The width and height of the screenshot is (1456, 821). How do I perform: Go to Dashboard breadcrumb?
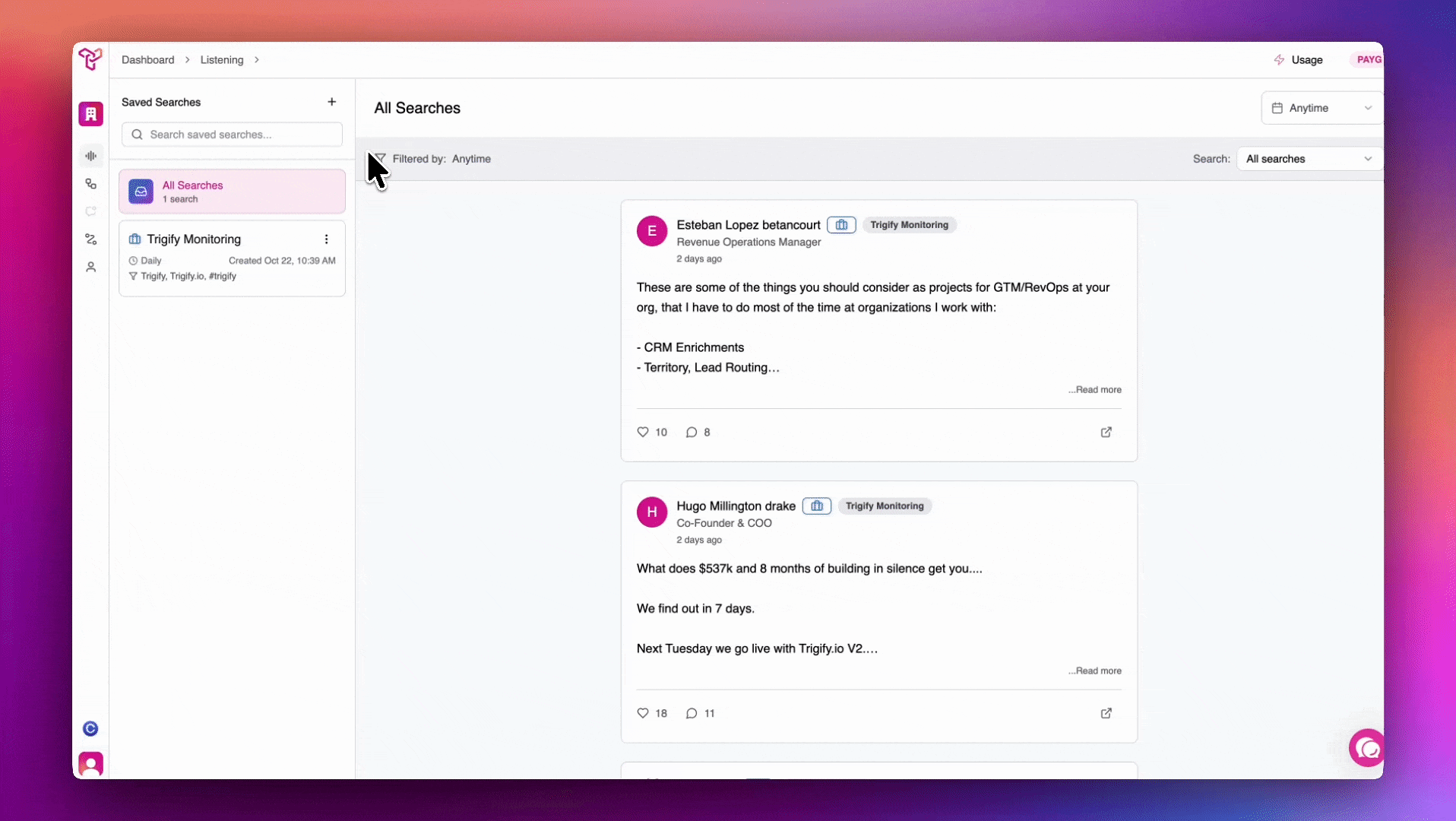pos(148,60)
